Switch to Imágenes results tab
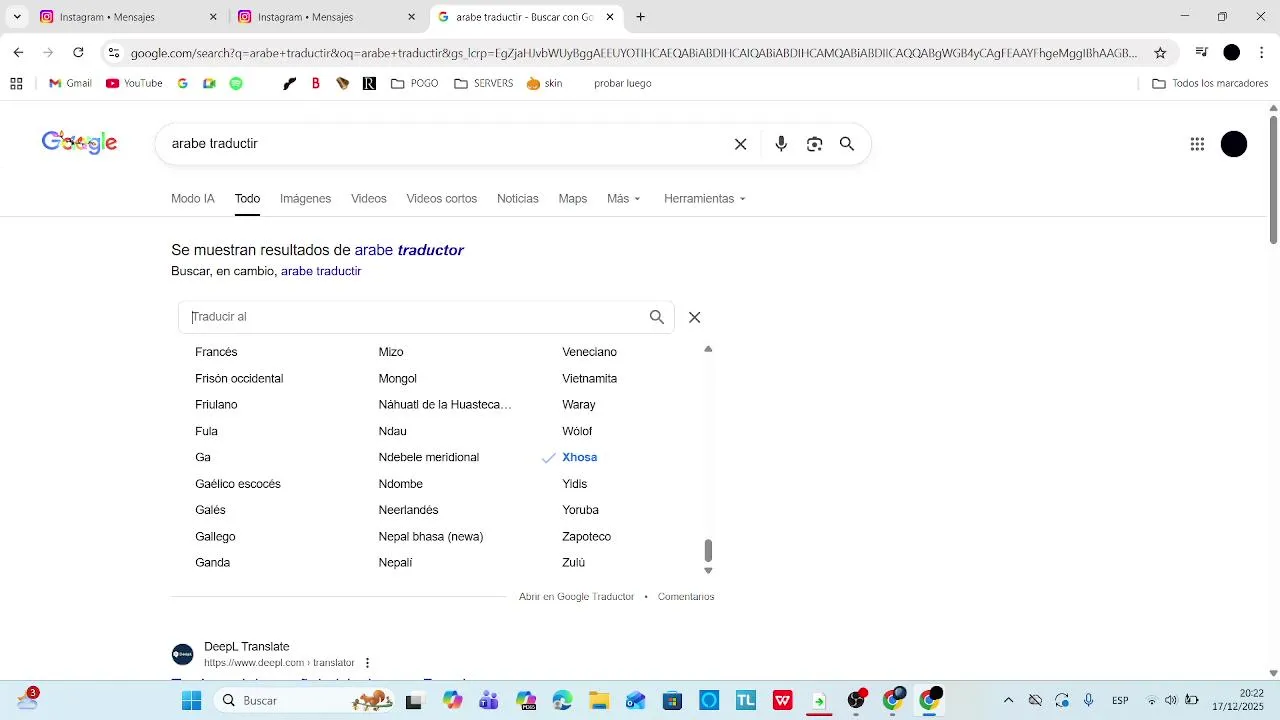The width and height of the screenshot is (1280, 720). click(x=305, y=199)
